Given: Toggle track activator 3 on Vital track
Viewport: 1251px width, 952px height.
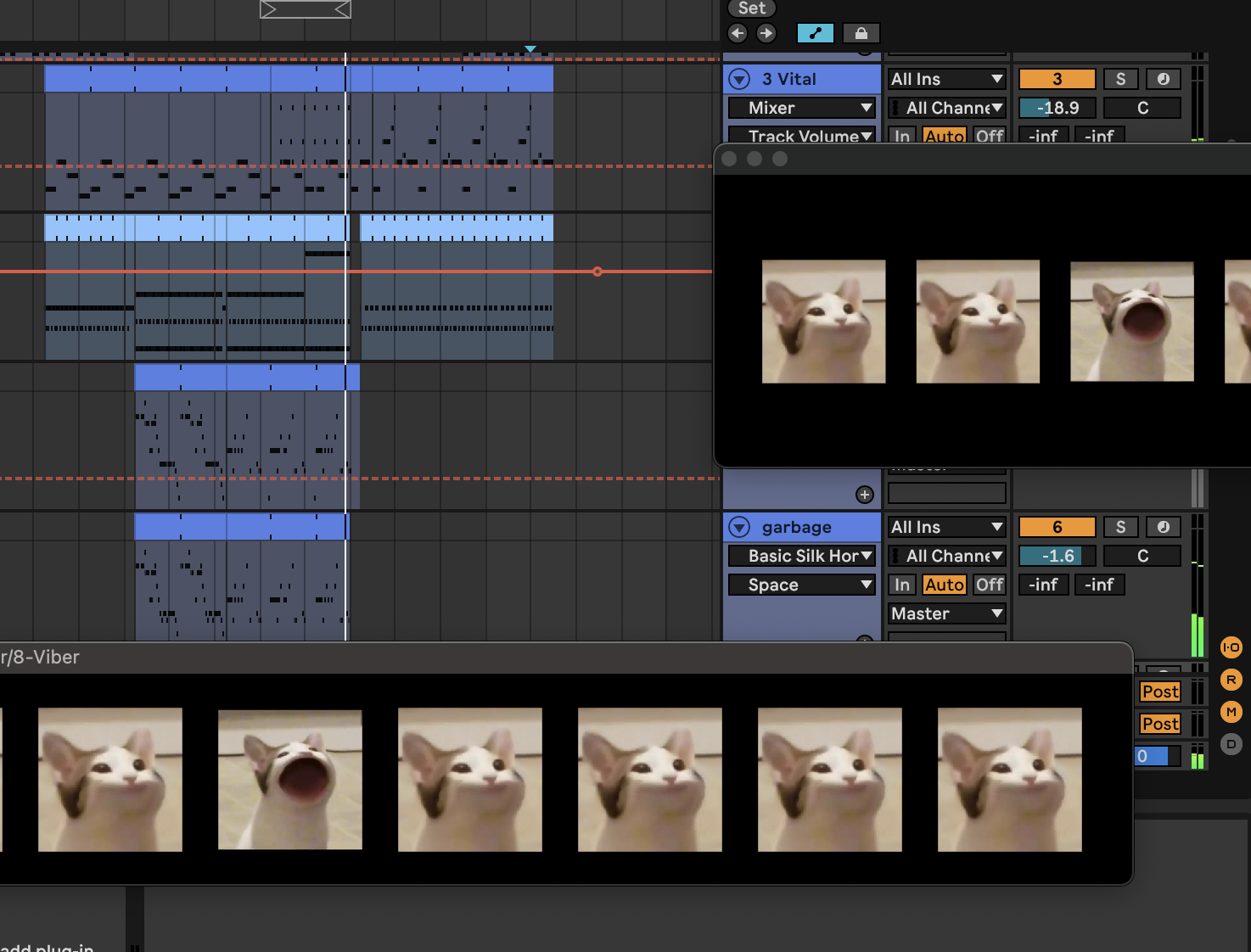Looking at the screenshot, I should 1057,79.
